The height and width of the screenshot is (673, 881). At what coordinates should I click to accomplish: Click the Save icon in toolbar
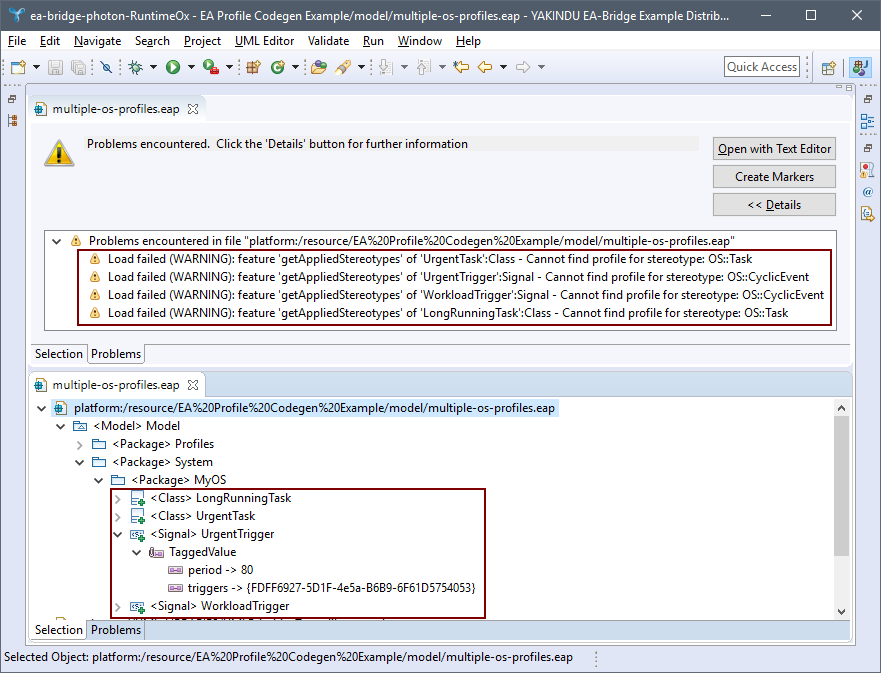54,67
